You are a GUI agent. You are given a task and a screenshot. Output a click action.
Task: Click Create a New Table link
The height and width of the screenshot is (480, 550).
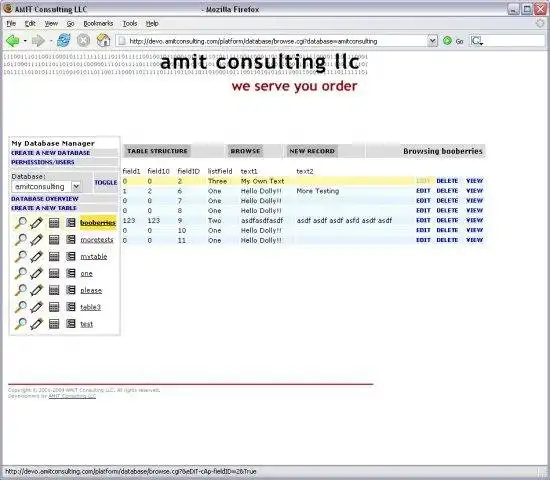coord(44,208)
